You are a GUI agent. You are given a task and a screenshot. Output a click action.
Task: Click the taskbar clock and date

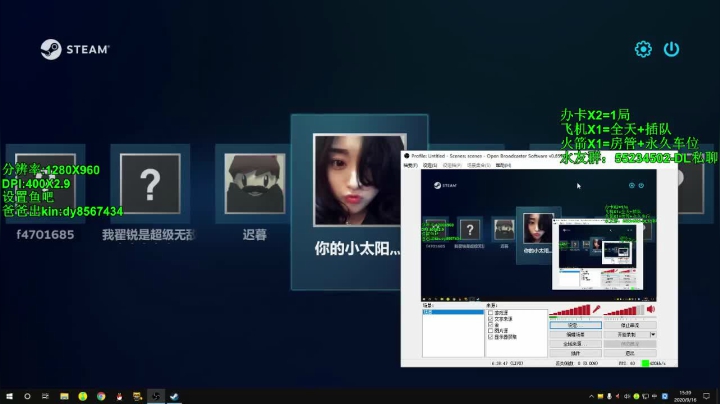point(685,396)
